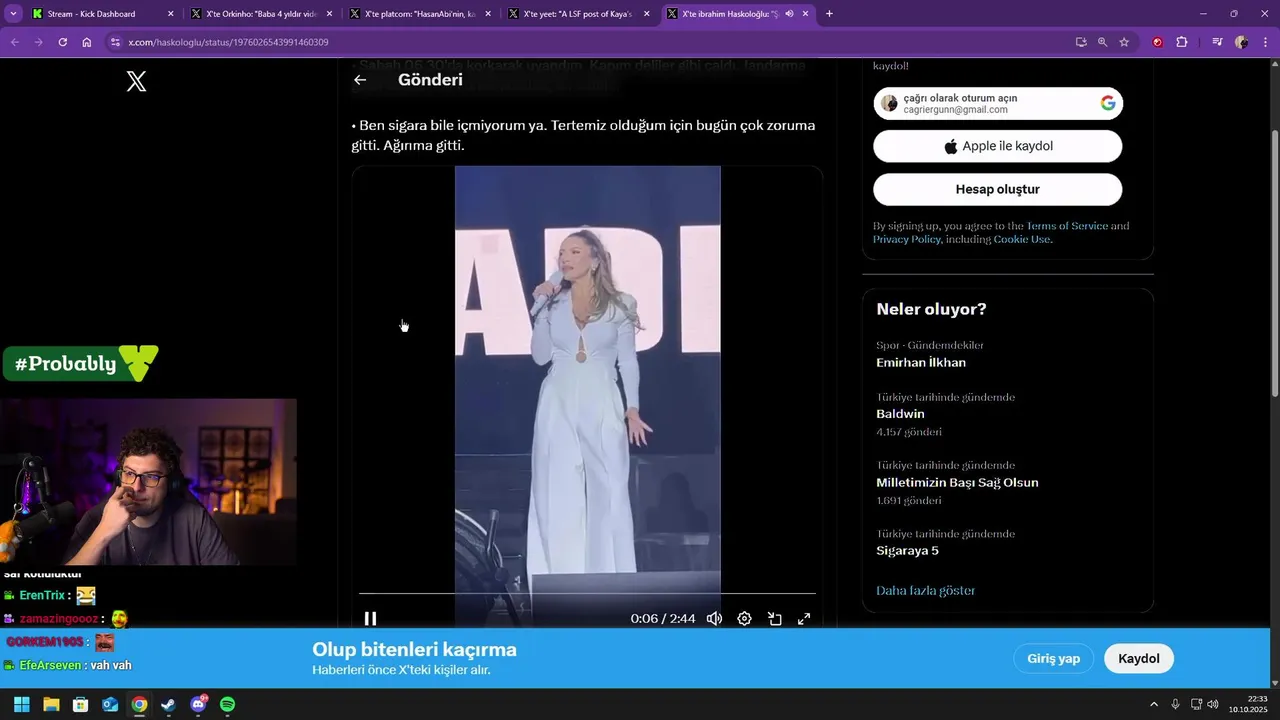Open video settings gear icon
The width and height of the screenshot is (1280, 720).
pos(744,619)
